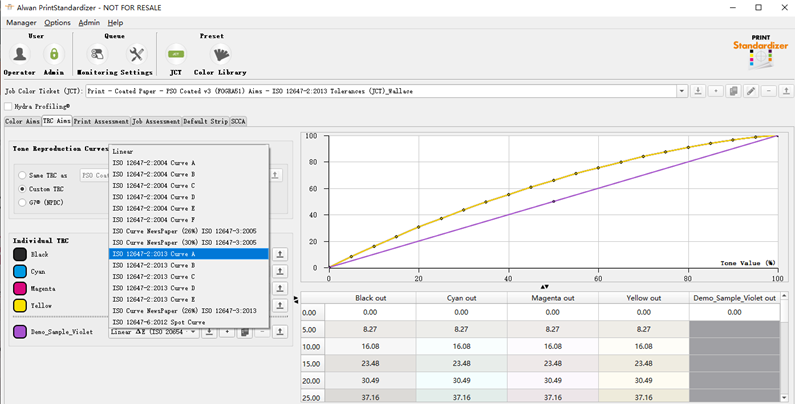
Task: Click Print Standardizer logo
Action: (x=761, y=52)
